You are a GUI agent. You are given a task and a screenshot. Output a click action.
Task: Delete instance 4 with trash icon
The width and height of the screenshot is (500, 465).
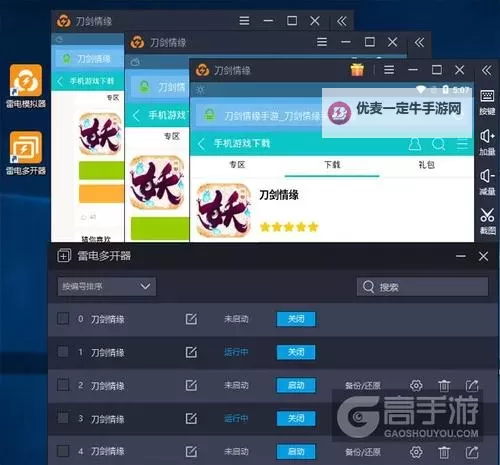(x=444, y=452)
